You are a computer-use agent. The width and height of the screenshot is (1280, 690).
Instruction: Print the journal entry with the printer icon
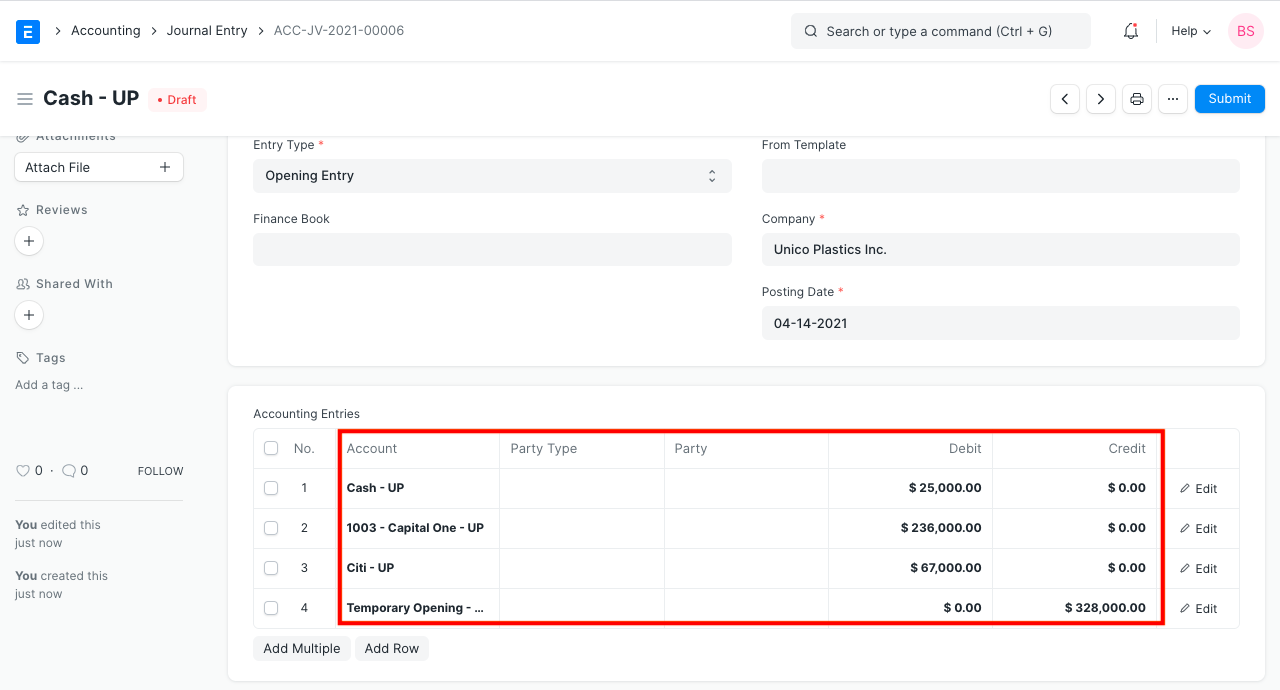click(x=1136, y=98)
